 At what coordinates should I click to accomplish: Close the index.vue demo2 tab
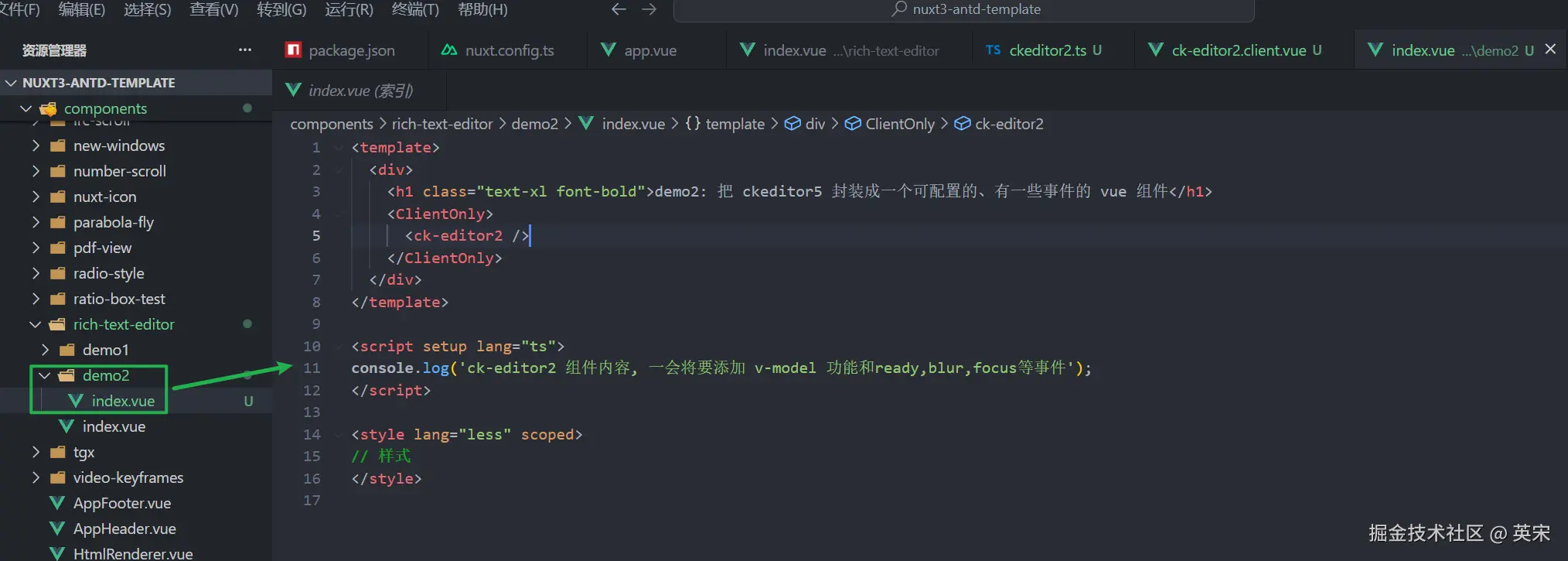[x=1550, y=50]
